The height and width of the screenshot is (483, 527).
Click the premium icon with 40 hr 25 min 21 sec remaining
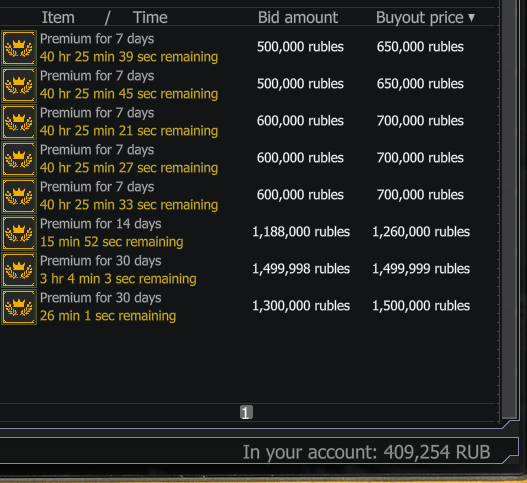[19, 122]
